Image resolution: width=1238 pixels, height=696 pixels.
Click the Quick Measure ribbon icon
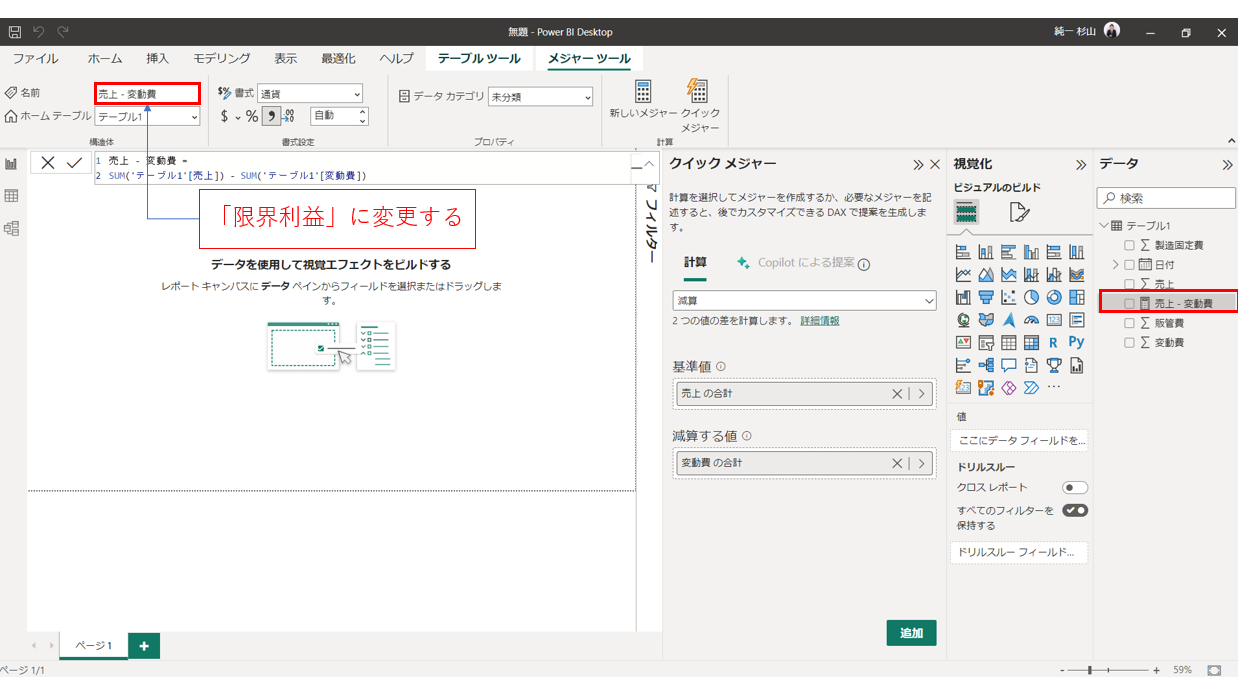click(x=698, y=91)
